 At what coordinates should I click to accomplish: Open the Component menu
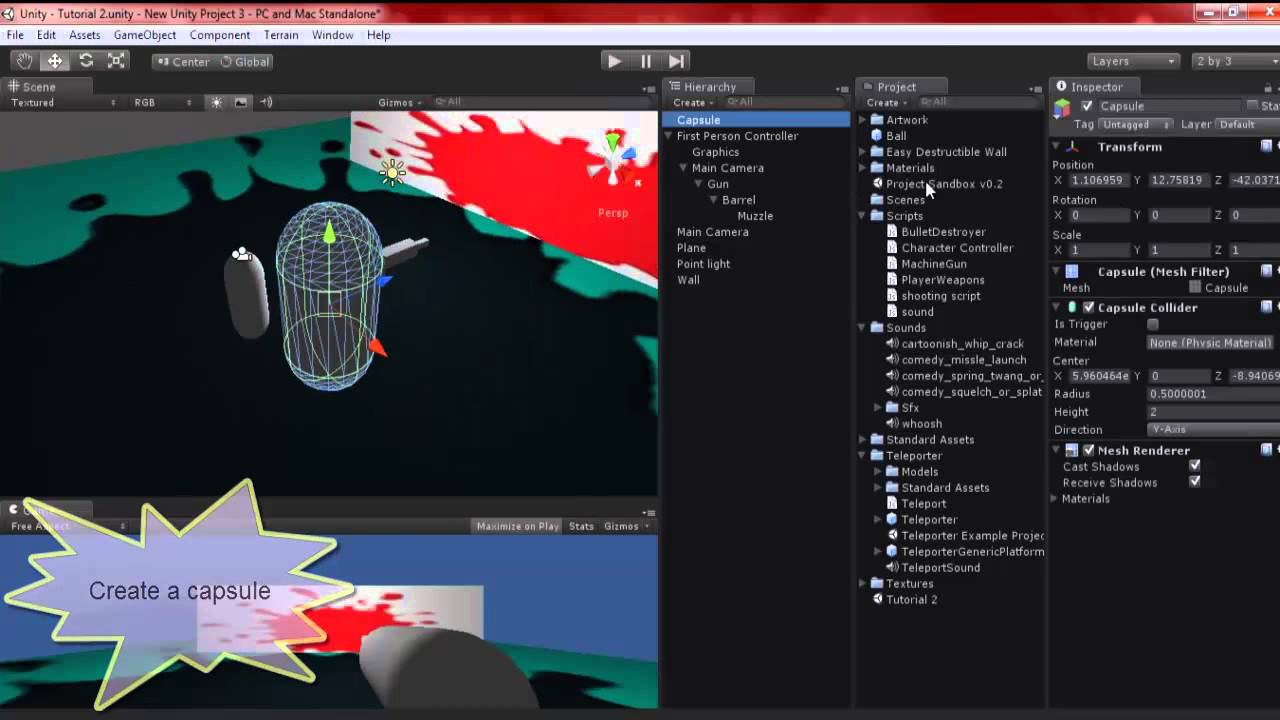pyautogui.click(x=220, y=35)
